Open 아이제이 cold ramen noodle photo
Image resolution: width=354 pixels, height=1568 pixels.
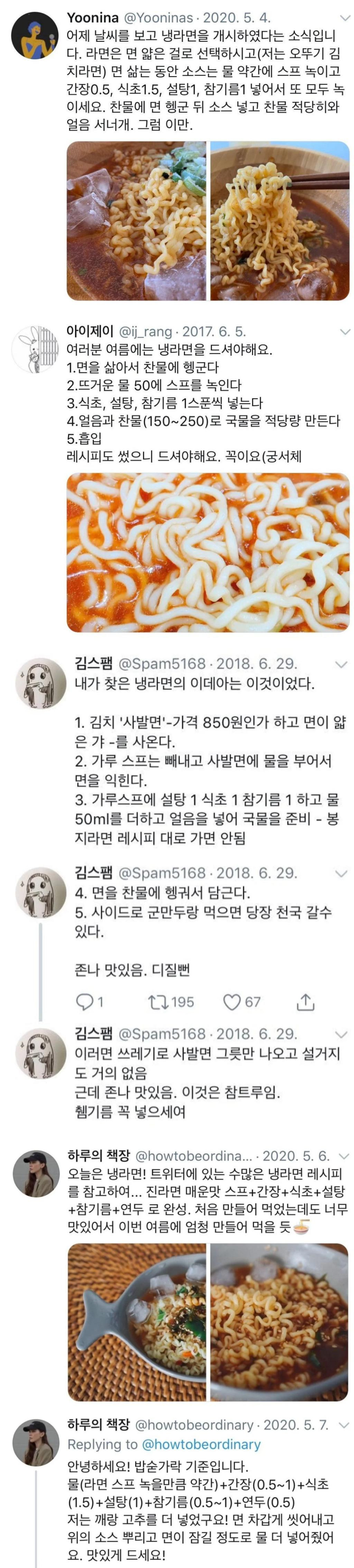(208, 552)
